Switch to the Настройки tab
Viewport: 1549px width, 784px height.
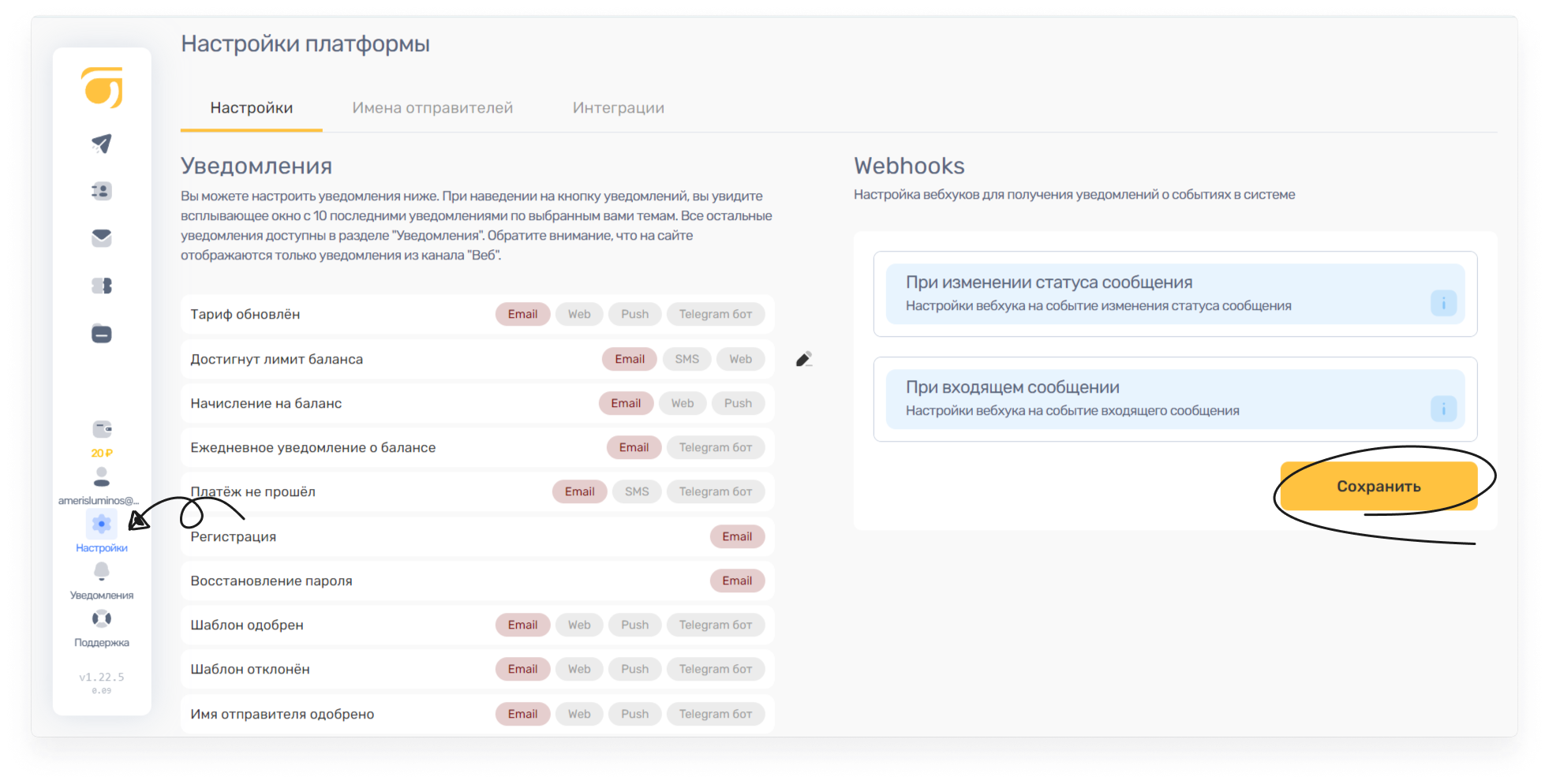point(251,108)
